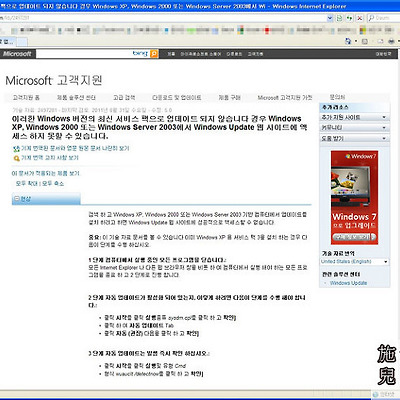Click the machine translation side-by-side view icon
Viewport: 400px width, 400px height.
[16, 149]
